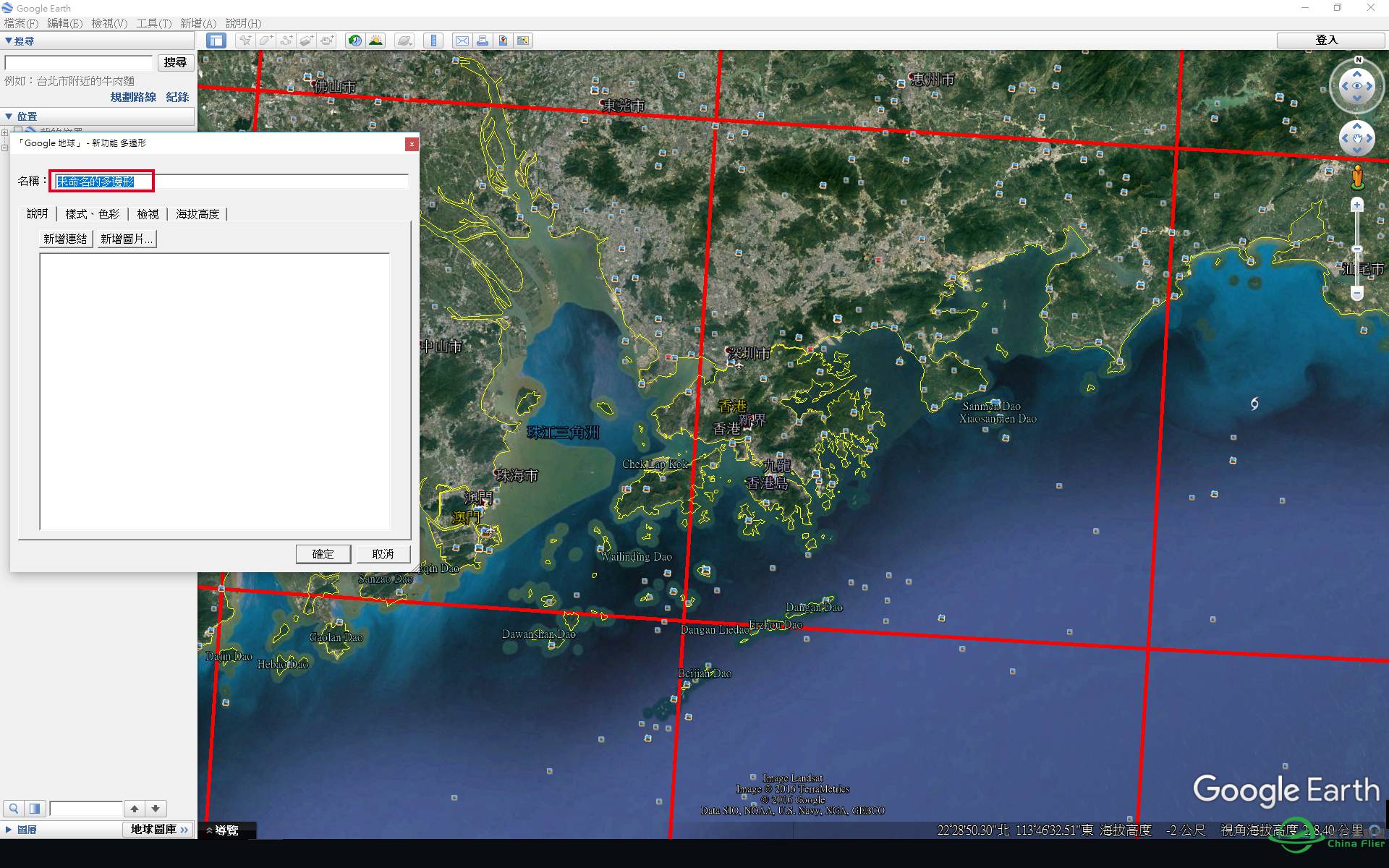
Task: Click the 搜尋 search button
Action: coord(175,63)
